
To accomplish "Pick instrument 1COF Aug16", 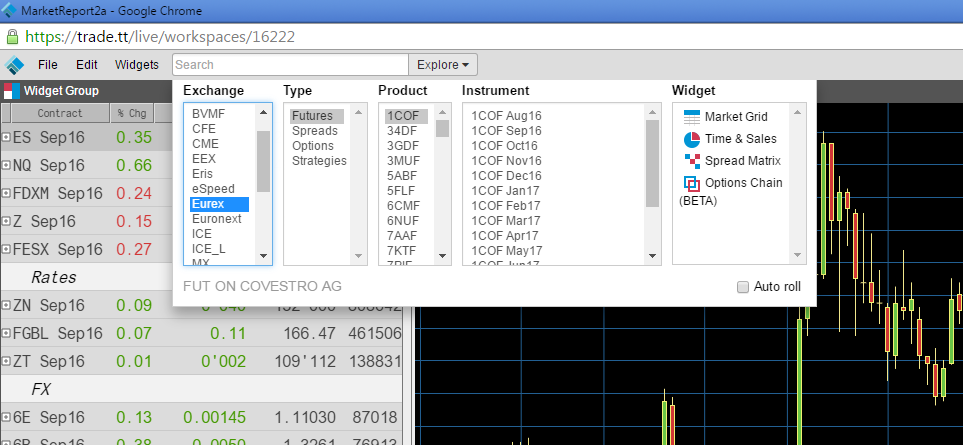I will pos(506,115).
